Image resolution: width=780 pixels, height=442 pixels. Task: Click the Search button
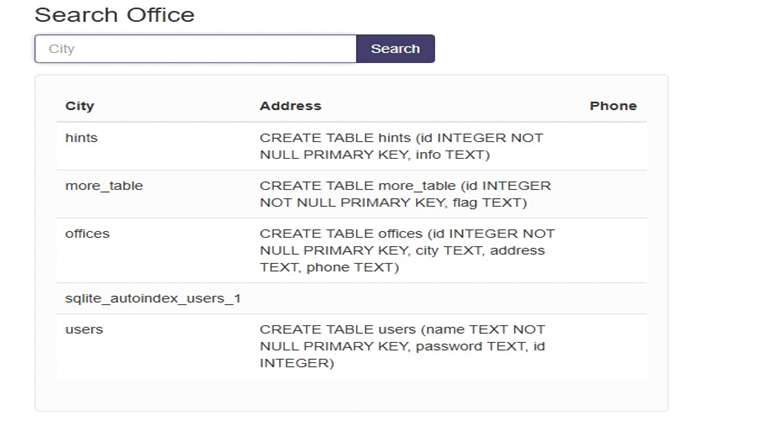395,49
